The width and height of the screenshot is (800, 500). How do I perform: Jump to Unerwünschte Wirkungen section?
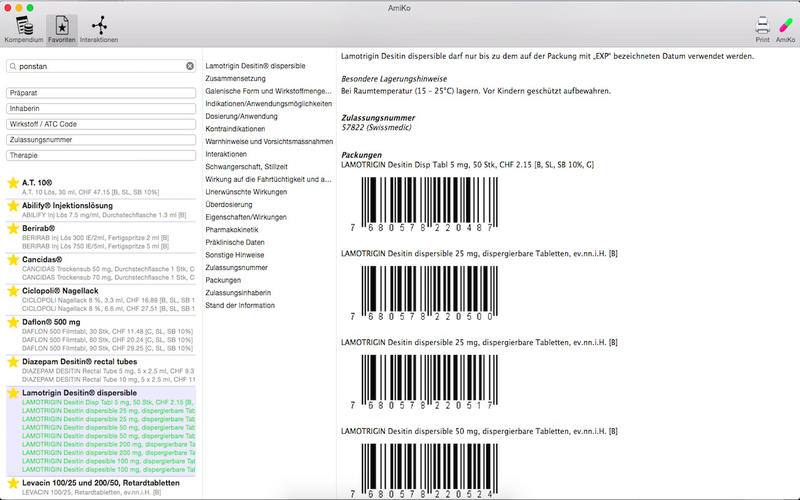click(x=246, y=192)
